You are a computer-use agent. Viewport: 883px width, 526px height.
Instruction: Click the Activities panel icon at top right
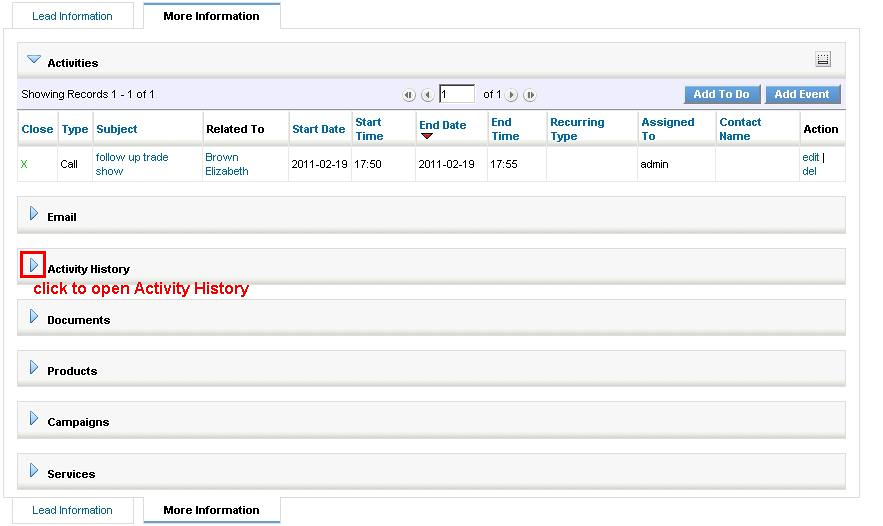tap(823, 59)
